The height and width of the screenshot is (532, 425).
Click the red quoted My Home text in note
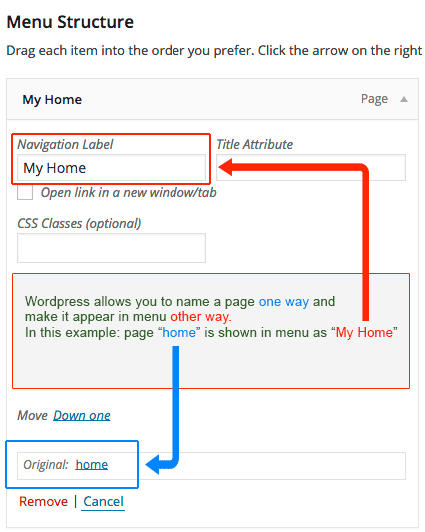(364, 332)
